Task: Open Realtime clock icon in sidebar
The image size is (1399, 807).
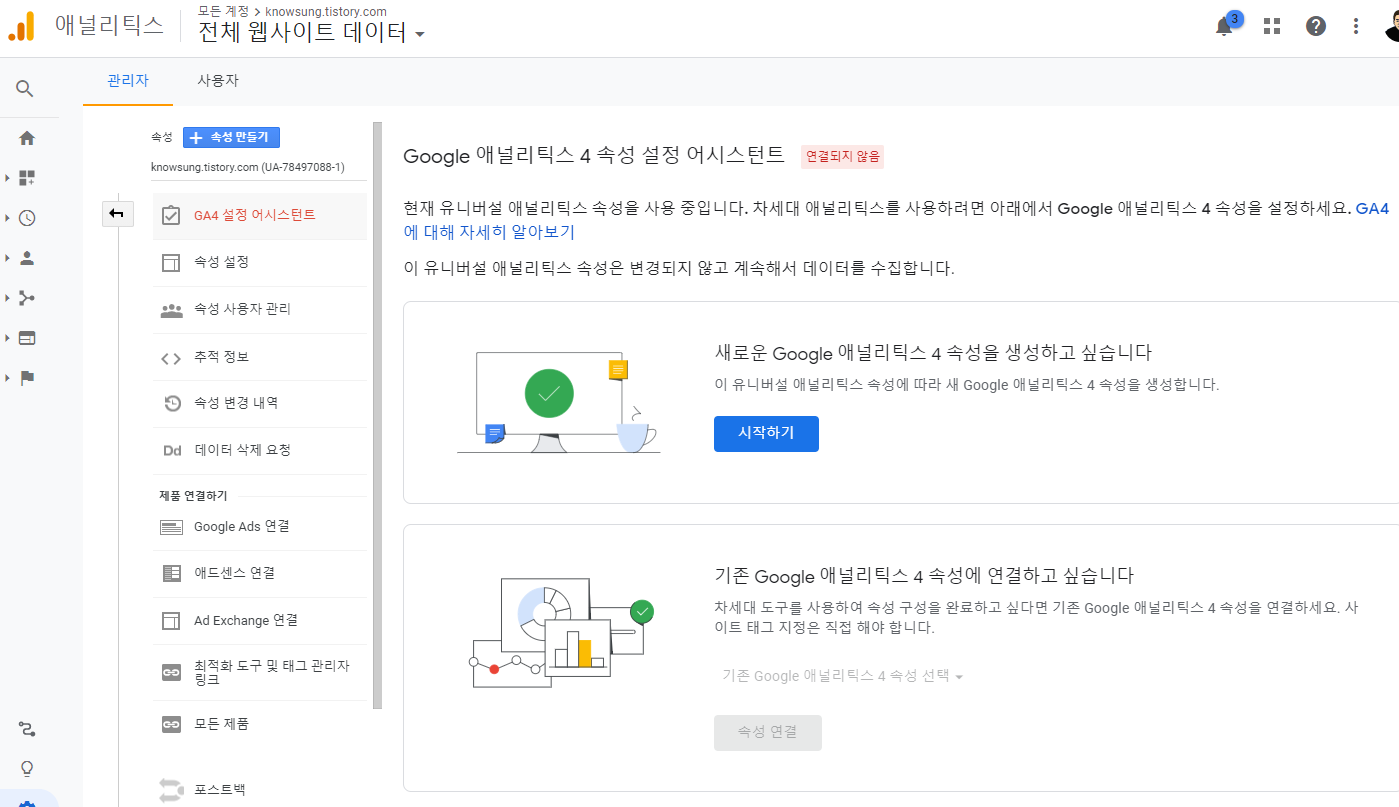Action: coord(27,218)
